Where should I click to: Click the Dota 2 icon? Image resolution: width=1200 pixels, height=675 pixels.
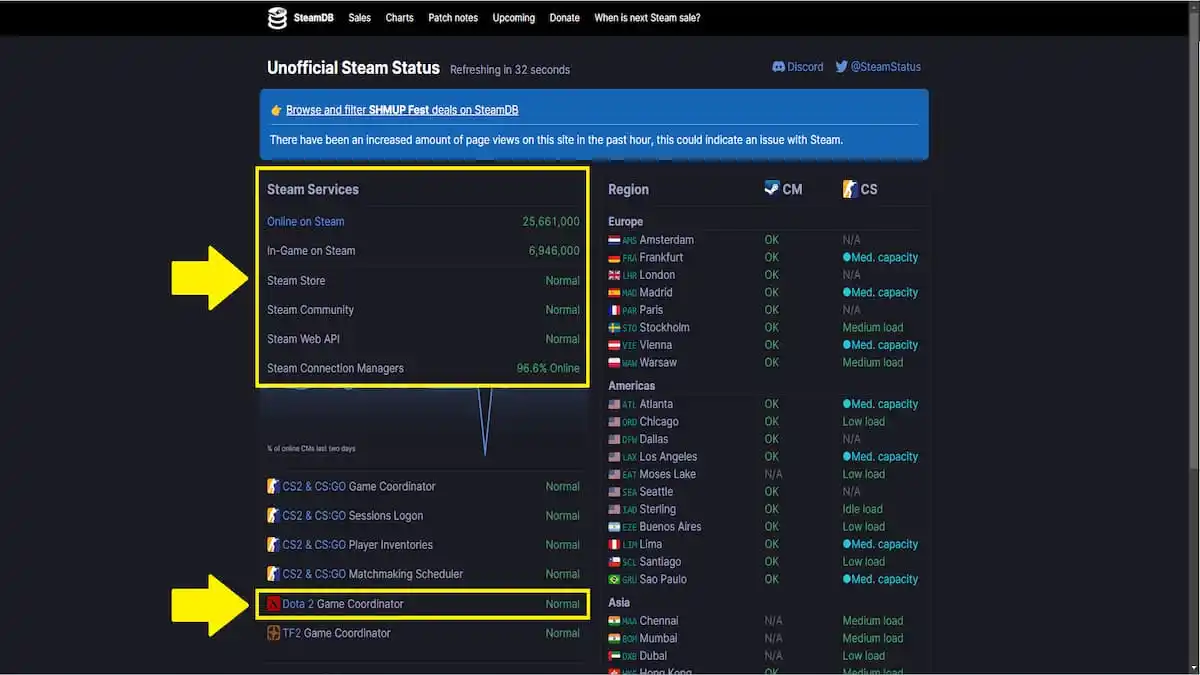click(x=273, y=604)
